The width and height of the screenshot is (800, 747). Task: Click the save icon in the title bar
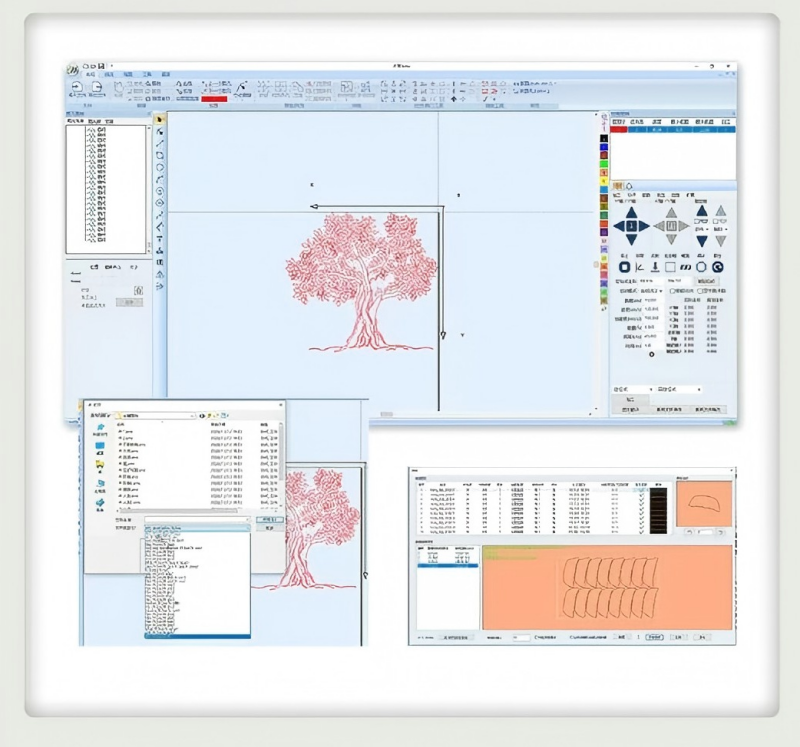[102, 64]
